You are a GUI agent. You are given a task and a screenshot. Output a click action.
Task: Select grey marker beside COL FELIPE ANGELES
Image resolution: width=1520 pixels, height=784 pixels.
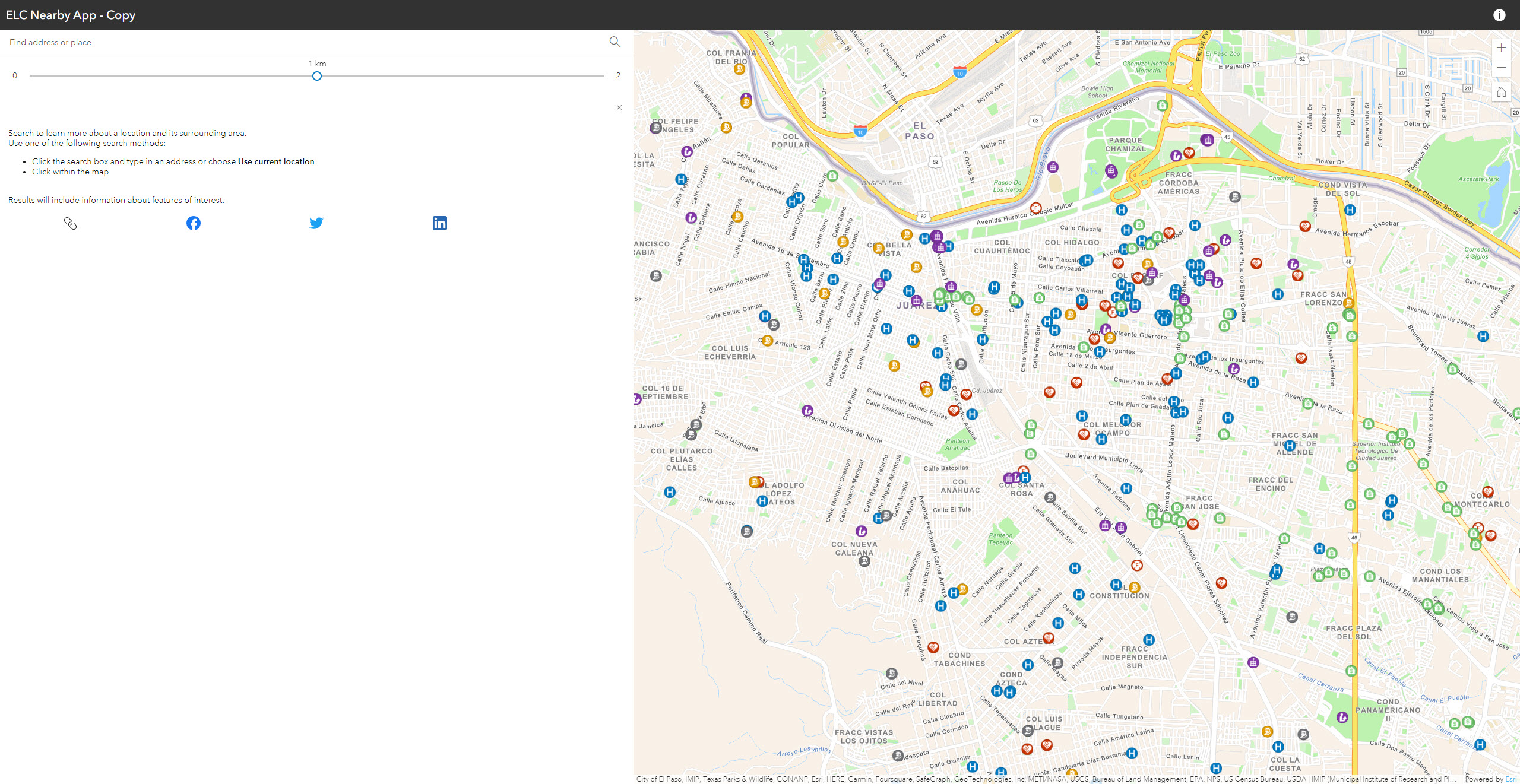[656, 127]
